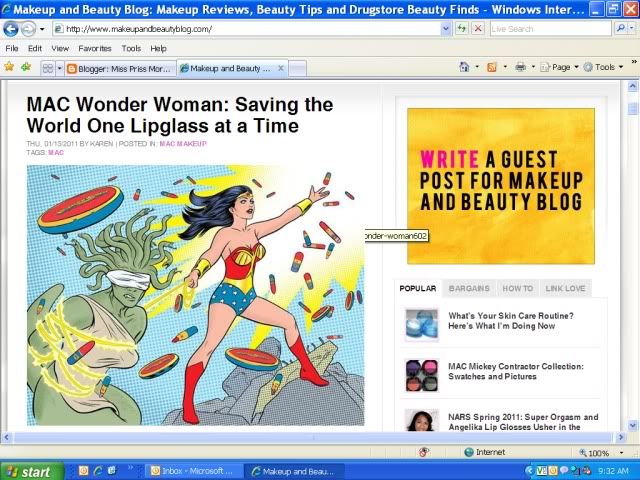Click the Internet security zone indicator
The height and width of the screenshot is (480, 640).
tap(484, 452)
